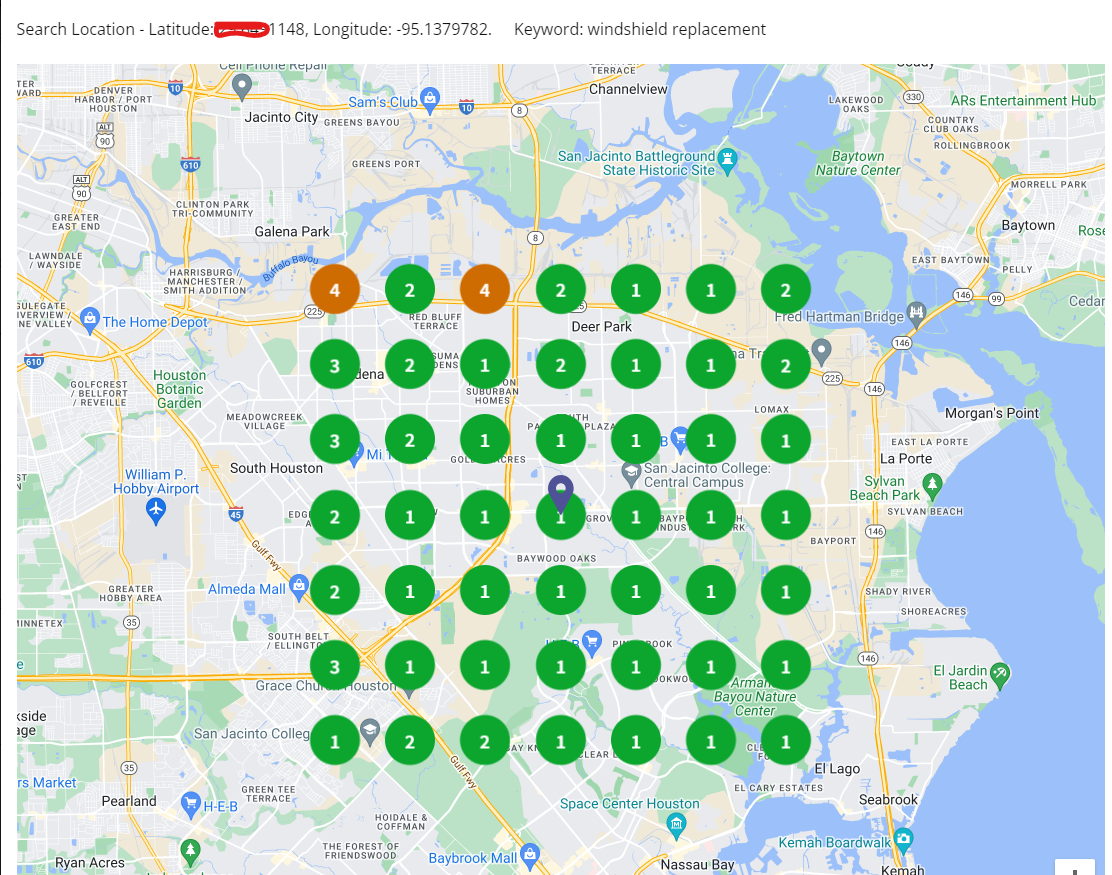Image resolution: width=1112 pixels, height=875 pixels.
Task: Click the orange "4" marker near Red Bluff Terrace
Action: click(485, 289)
